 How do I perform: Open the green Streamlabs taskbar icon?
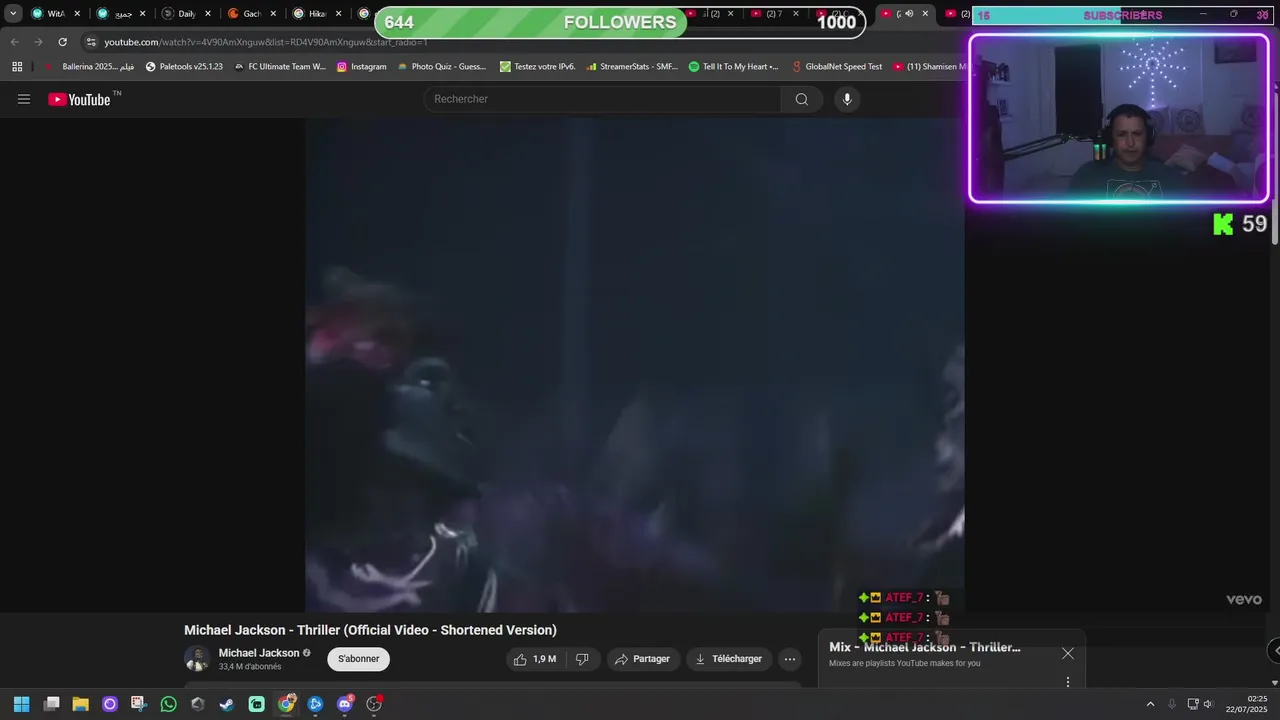257,704
